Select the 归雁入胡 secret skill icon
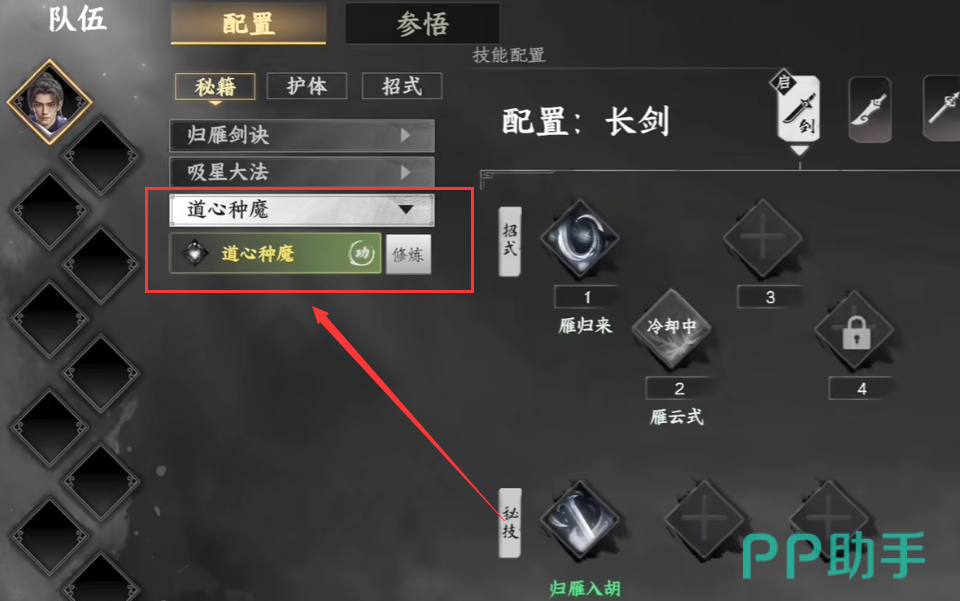Viewport: 960px width, 601px height. pyautogui.click(x=579, y=520)
